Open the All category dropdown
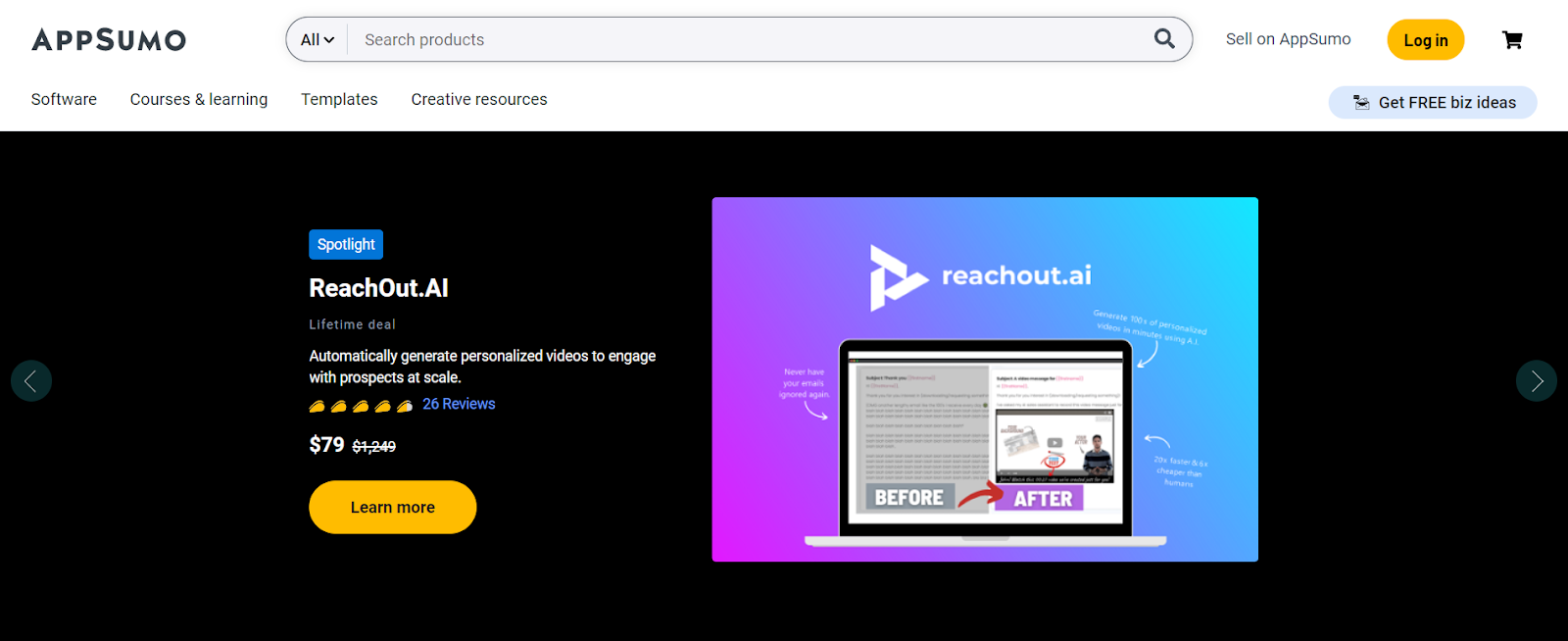 [318, 40]
